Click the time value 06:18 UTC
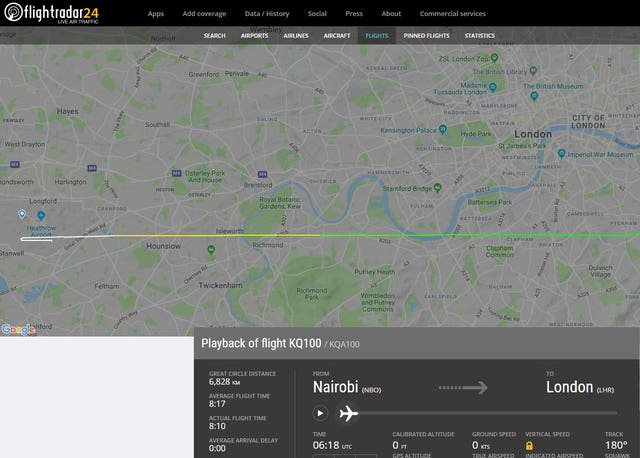 pyautogui.click(x=332, y=445)
